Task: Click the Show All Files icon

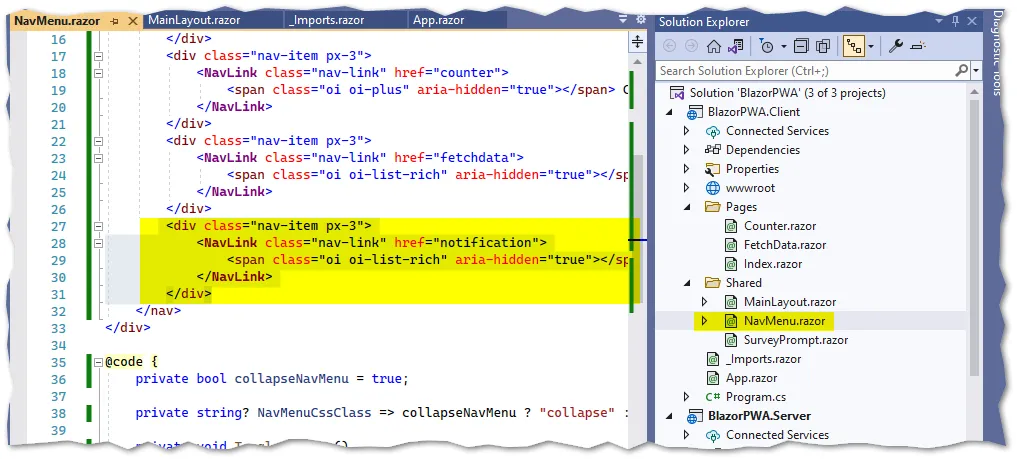Action: coord(823,47)
